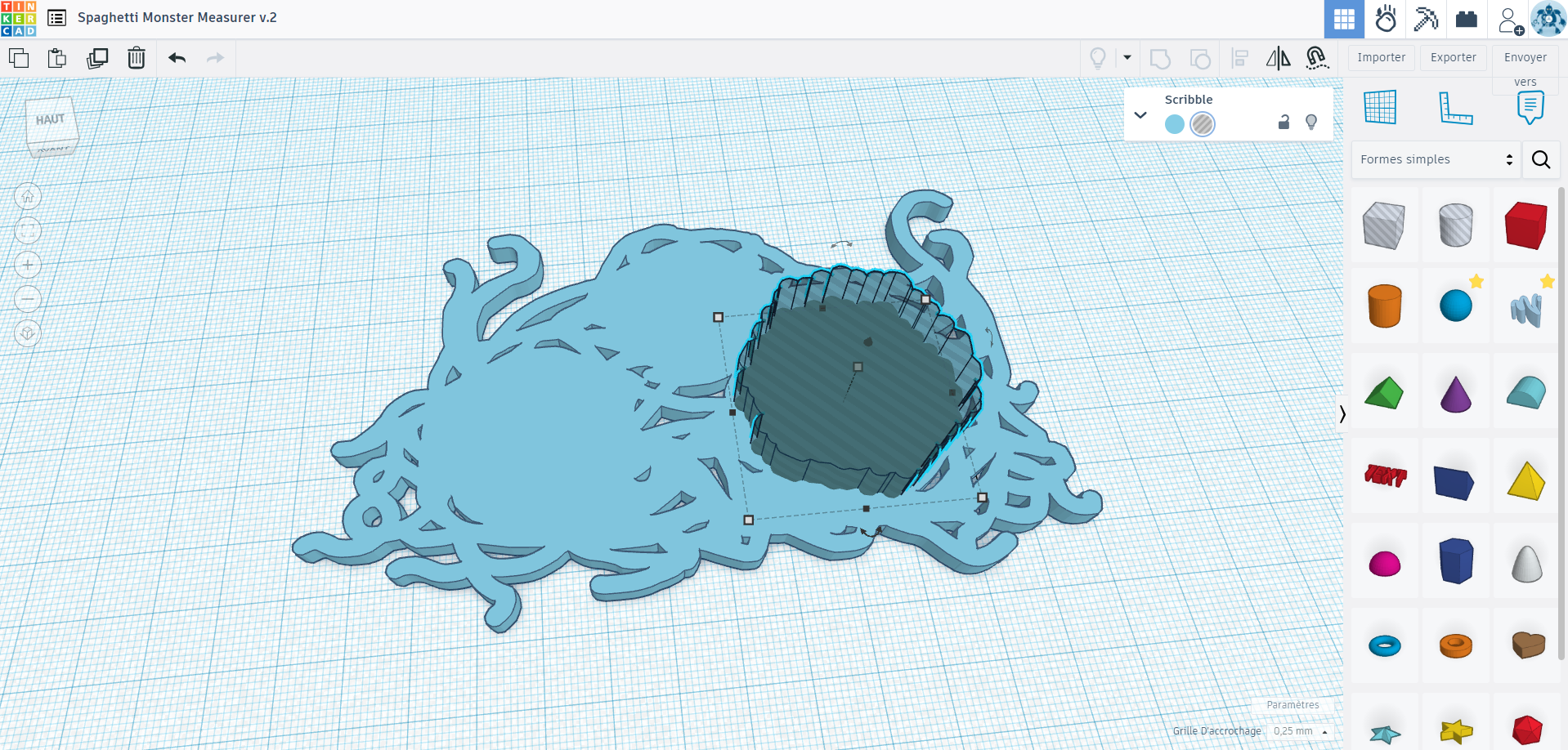Select the magenta half sphere shape

pyautogui.click(x=1385, y=563)
